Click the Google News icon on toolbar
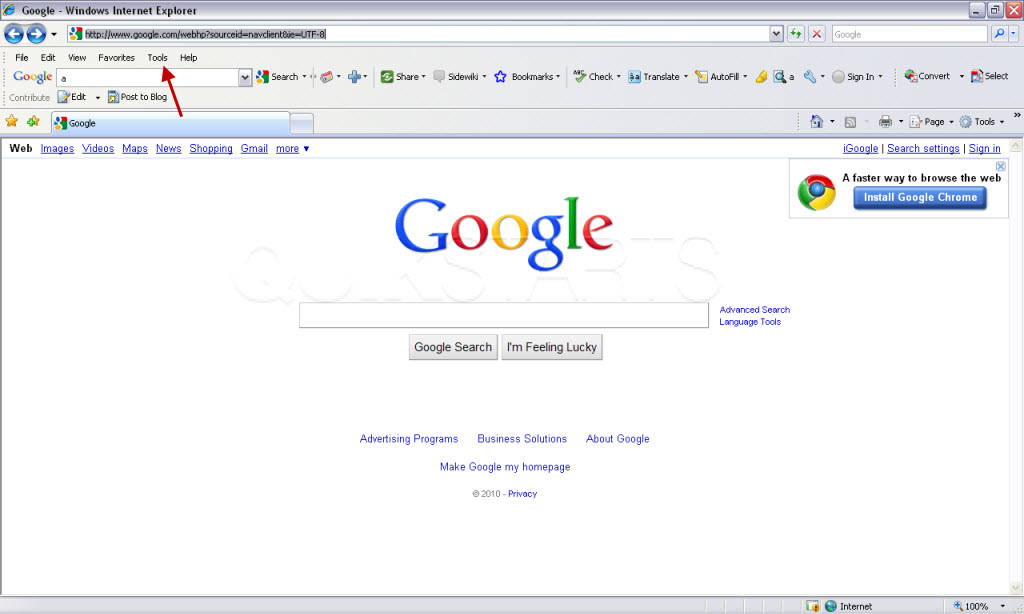Screen dimensions: 1024x614 click(x=327, y=76)
